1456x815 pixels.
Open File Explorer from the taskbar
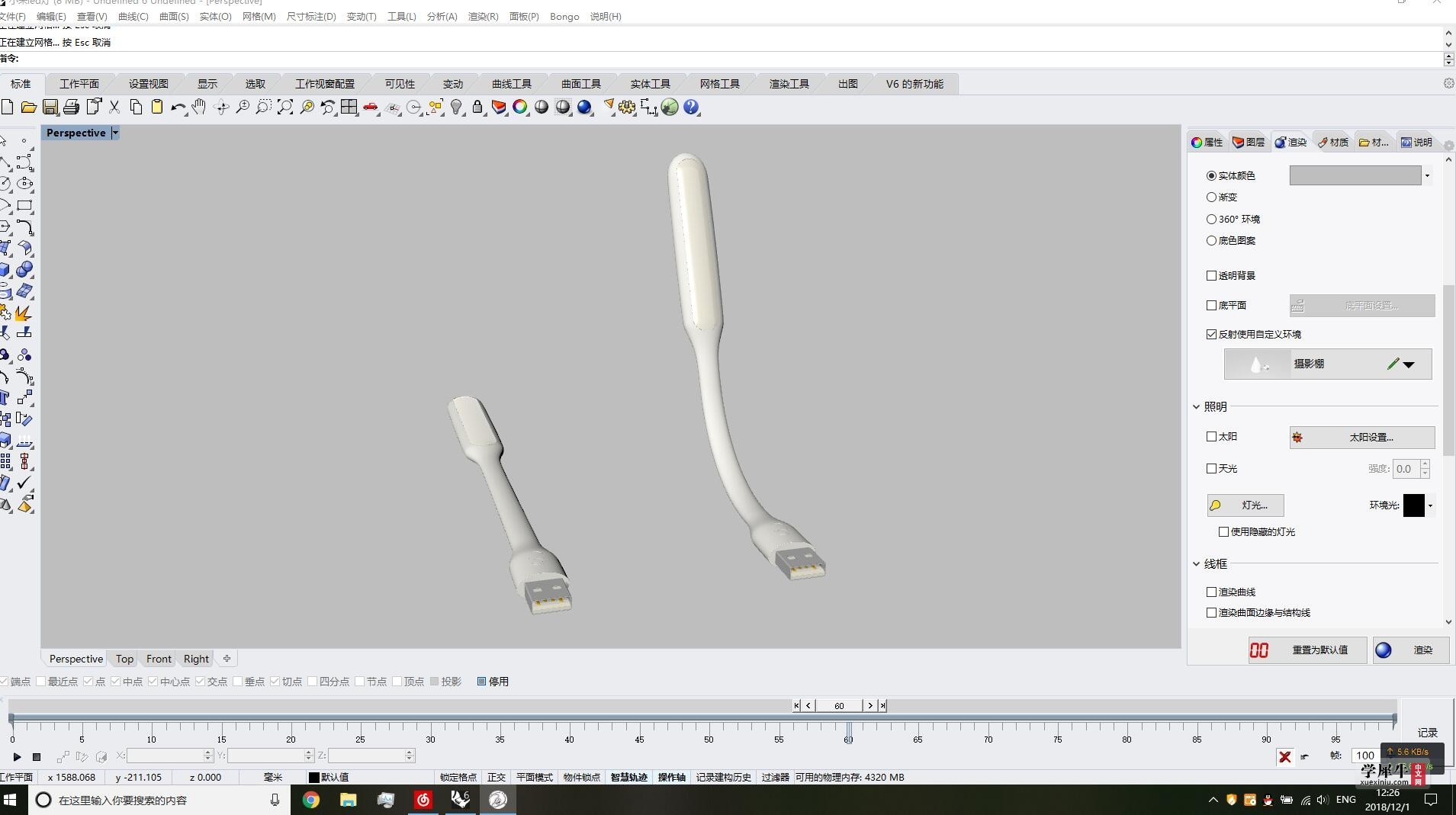pos(348,800)
